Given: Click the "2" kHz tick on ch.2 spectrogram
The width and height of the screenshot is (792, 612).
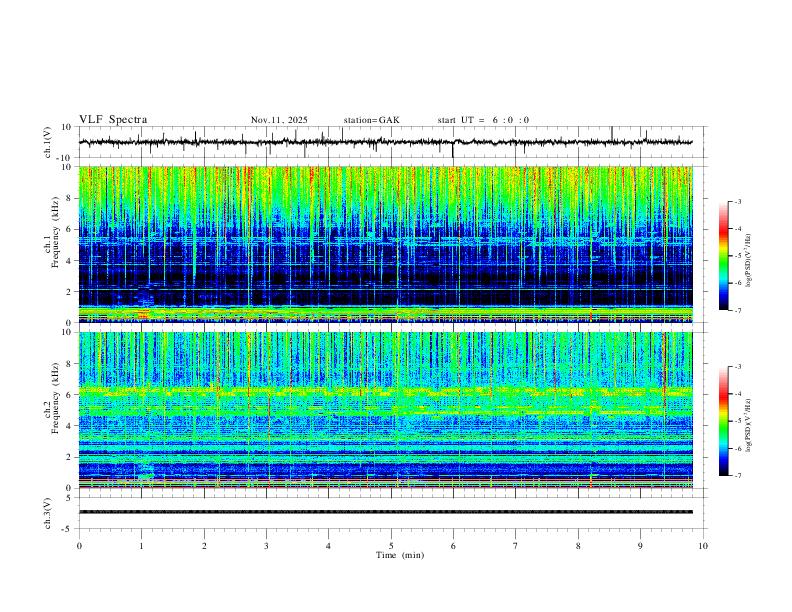Looking at the screenshot, I should (x=70, y=457).
